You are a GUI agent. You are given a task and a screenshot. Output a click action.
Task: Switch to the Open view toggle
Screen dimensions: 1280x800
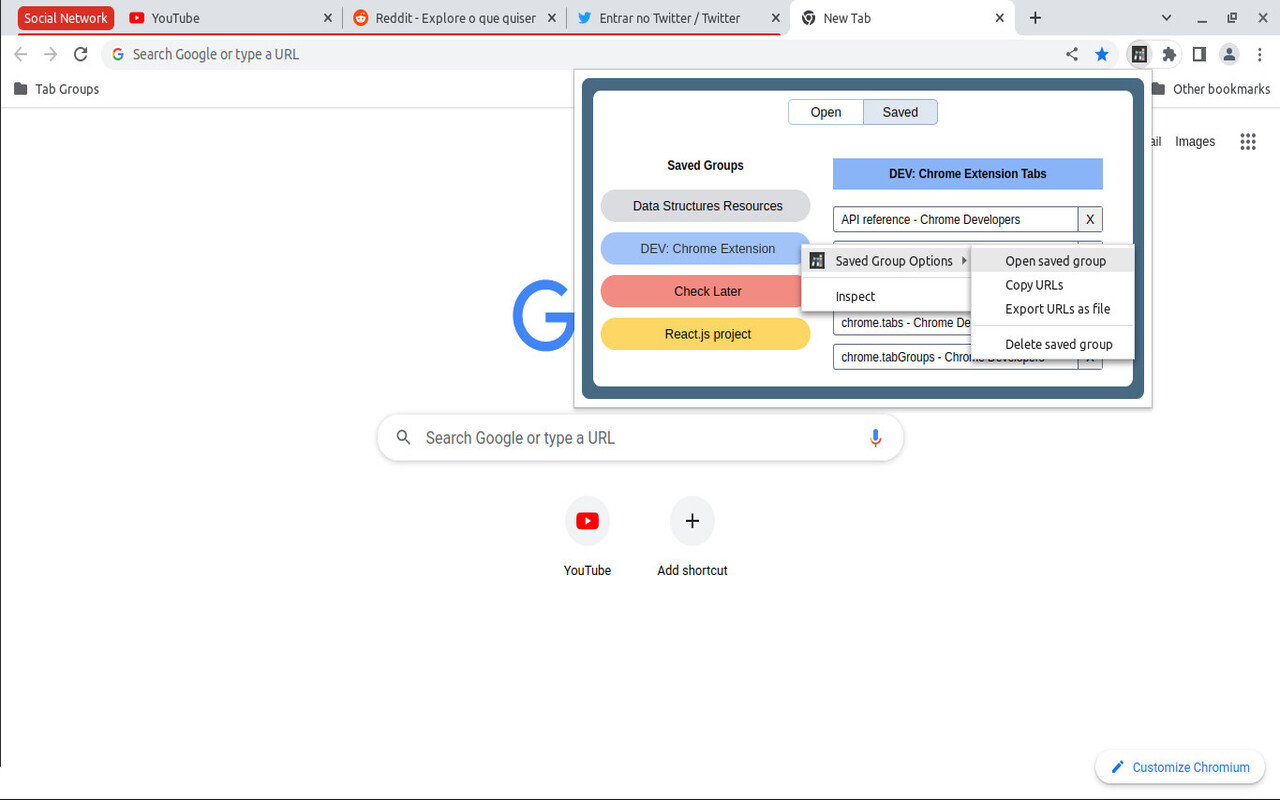(x=826, y=112)
